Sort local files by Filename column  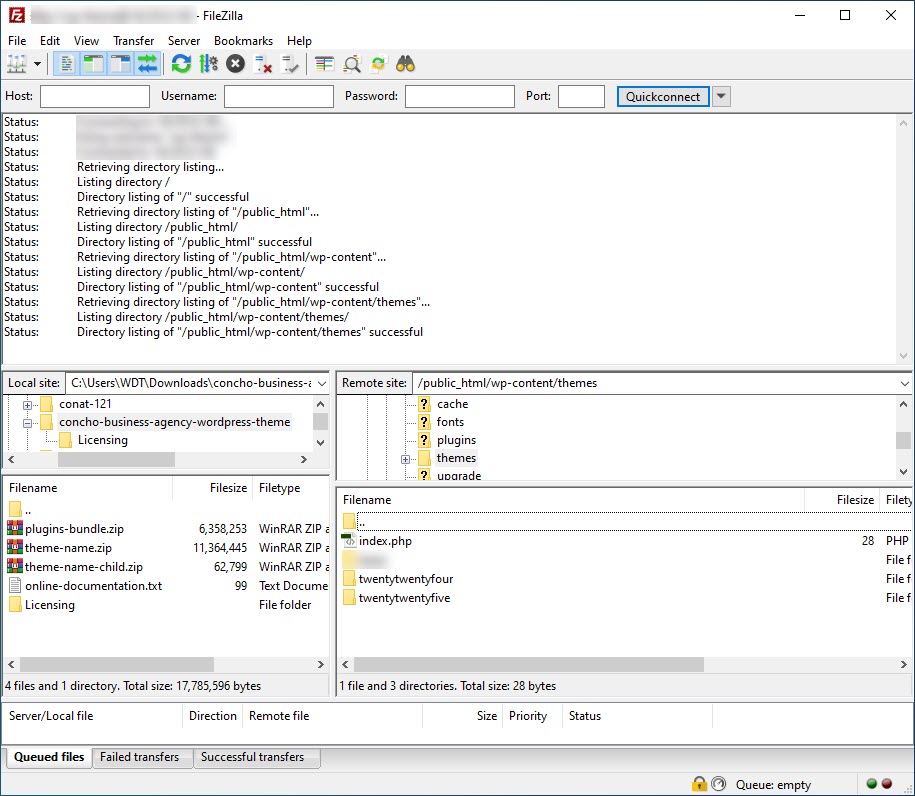click(88, 488)
